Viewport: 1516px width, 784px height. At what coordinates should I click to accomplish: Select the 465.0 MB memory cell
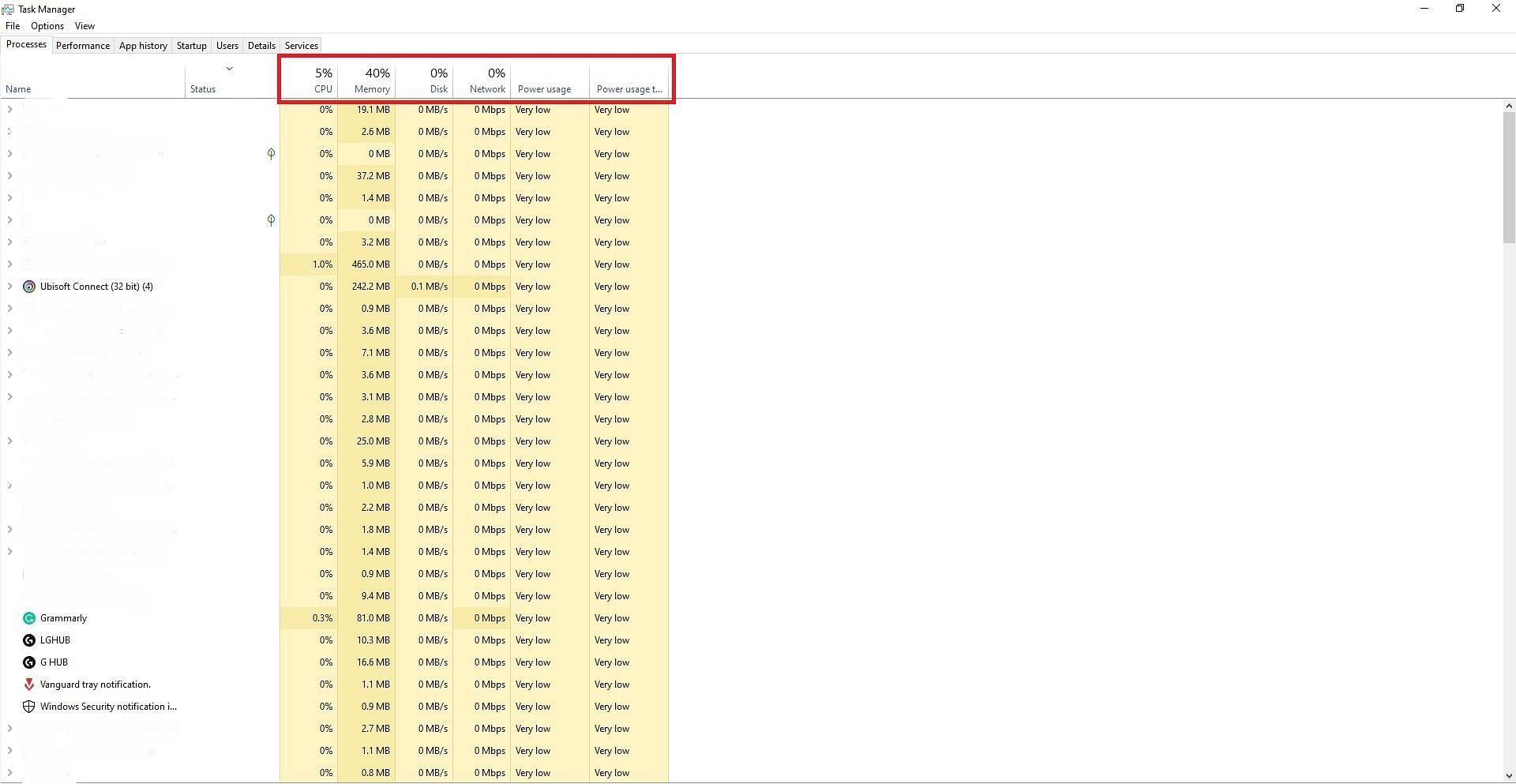[x=370, y=264]
